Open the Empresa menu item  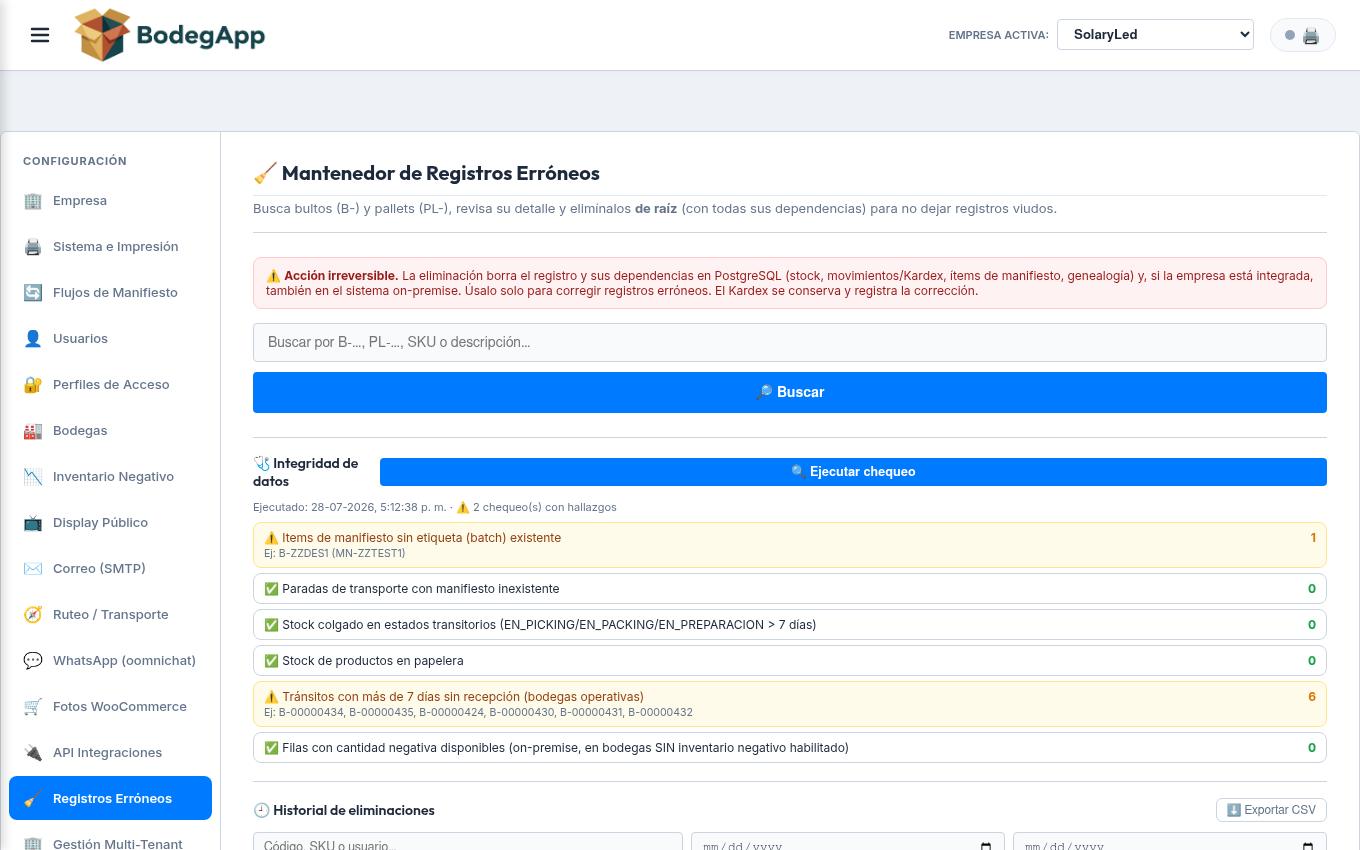(x=110, y=201)
